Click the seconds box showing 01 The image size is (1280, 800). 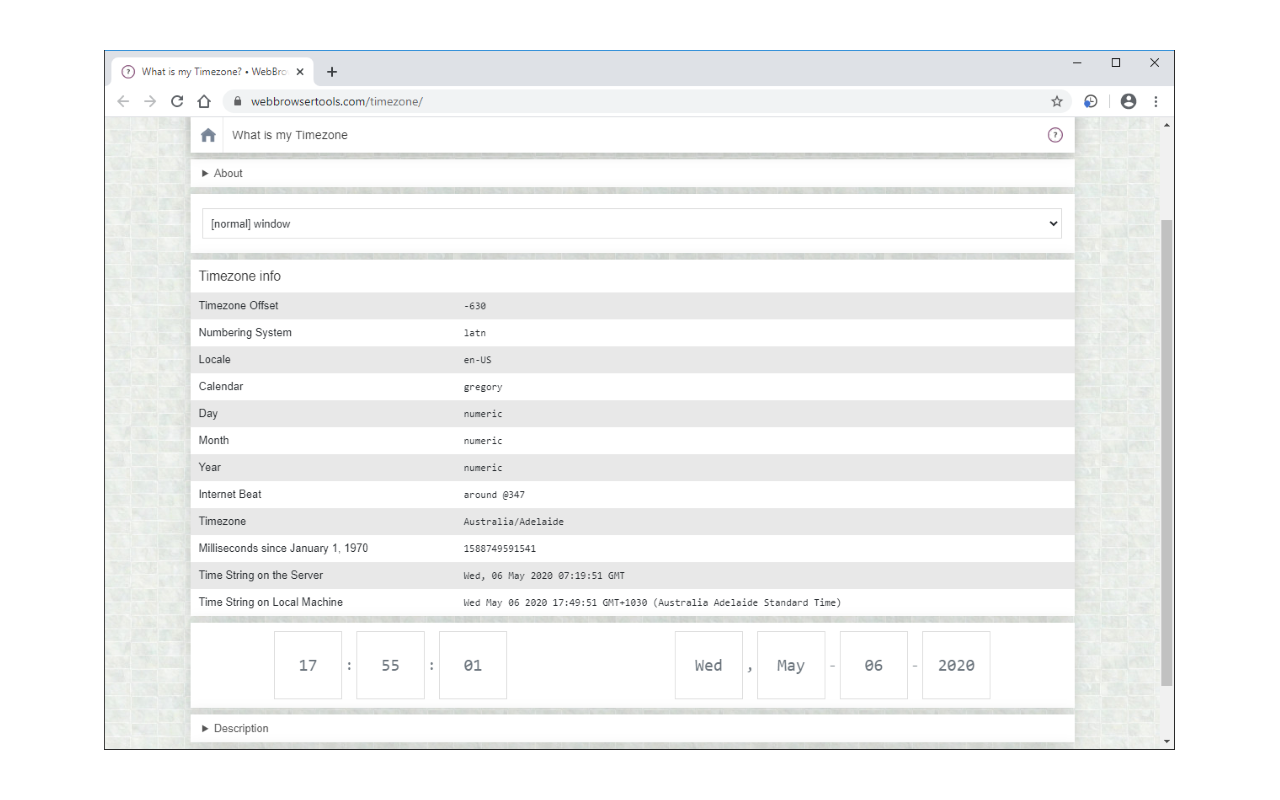(473, 665)
